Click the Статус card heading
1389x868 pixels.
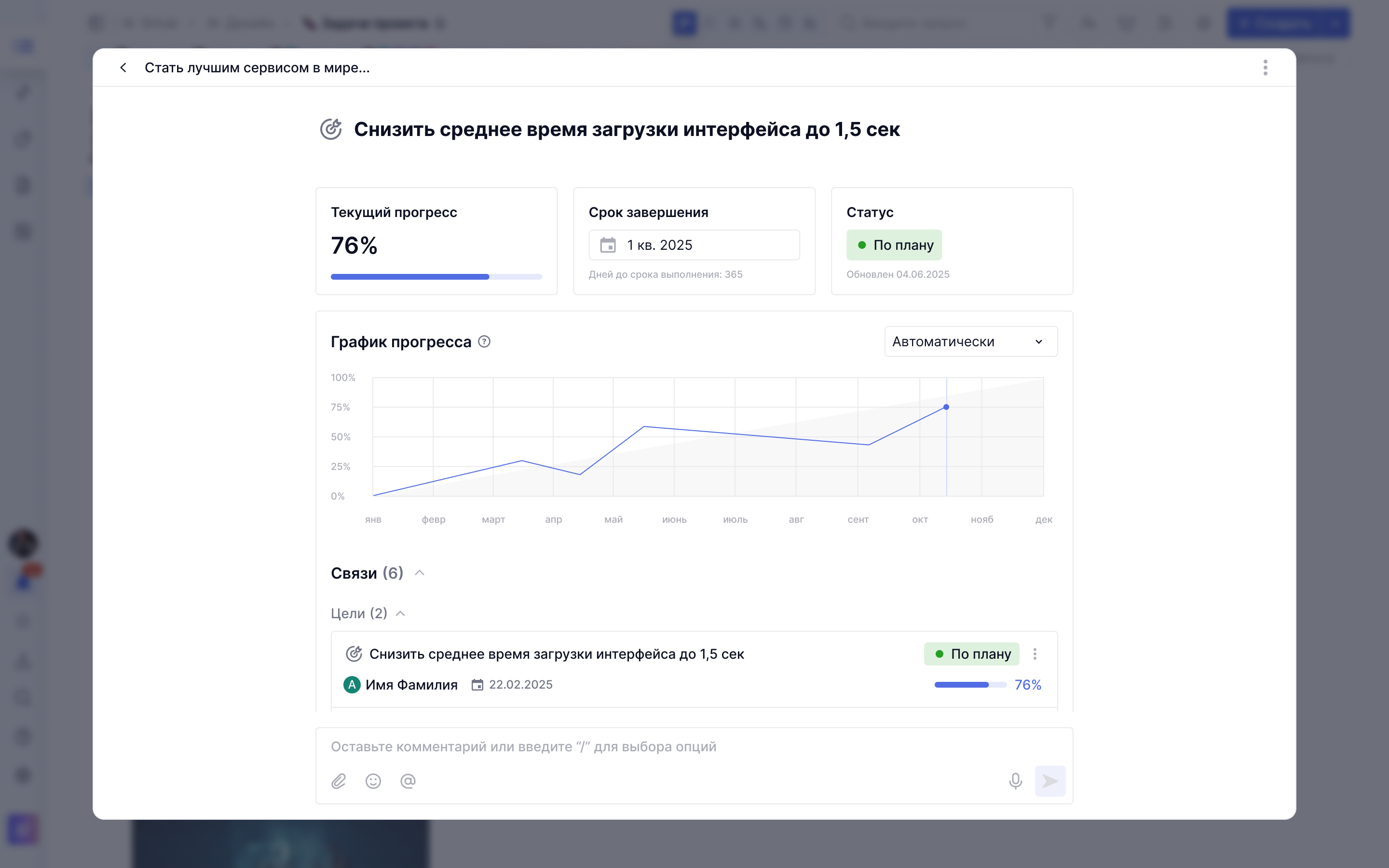[x=870, y=212]
